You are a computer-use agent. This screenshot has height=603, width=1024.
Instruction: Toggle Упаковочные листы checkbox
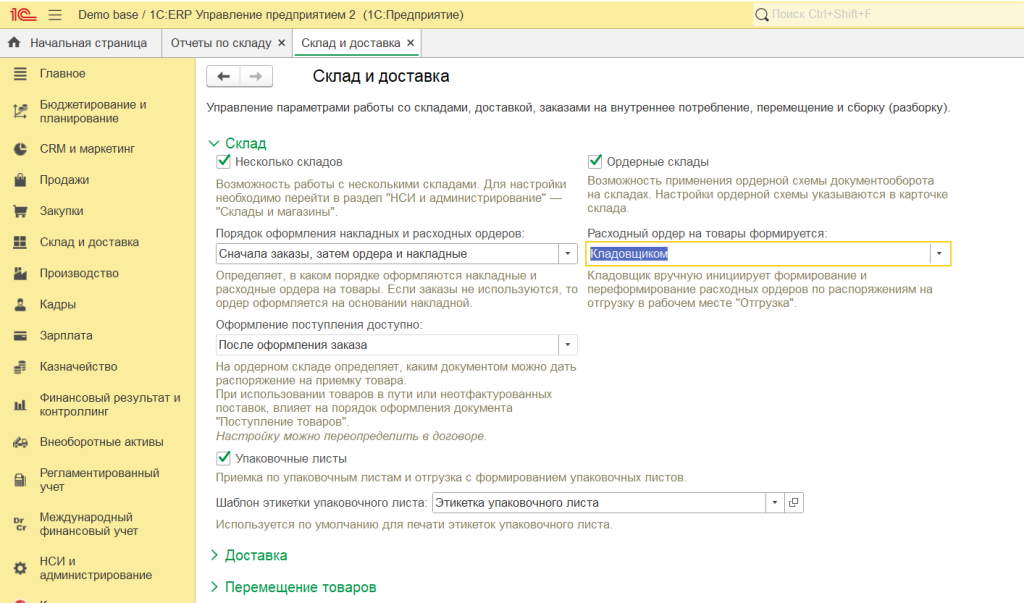pyautogui.click(x=223, y=458)
